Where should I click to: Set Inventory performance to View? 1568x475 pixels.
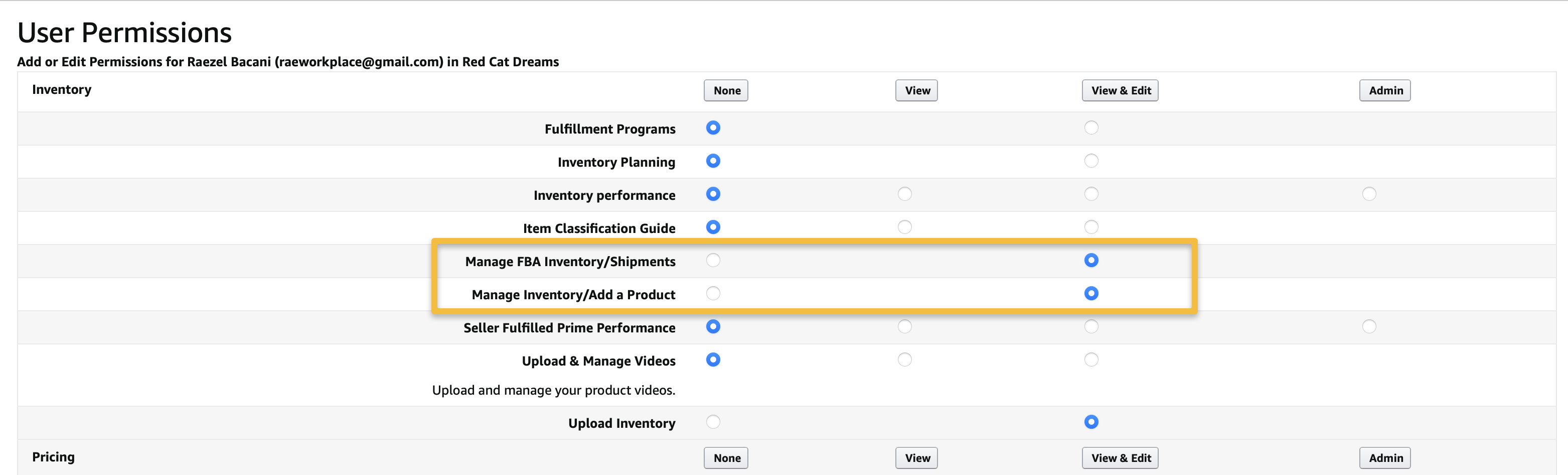[x=905, y=194]
